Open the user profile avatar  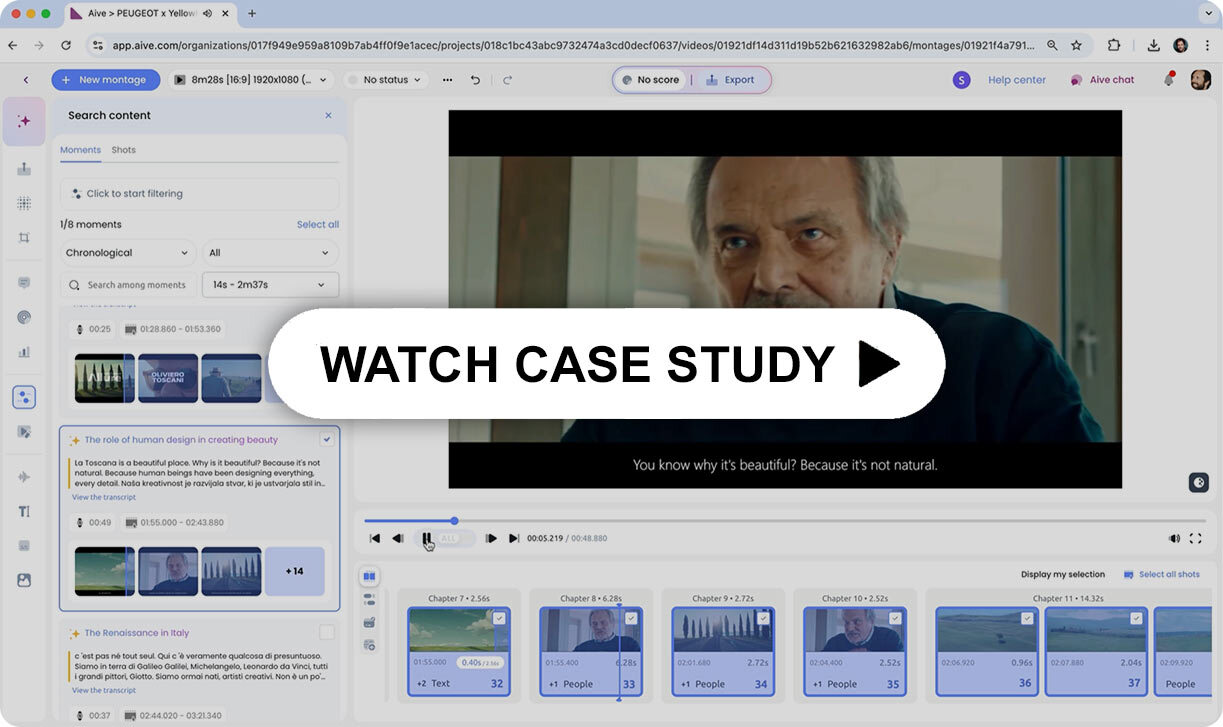point(1201,80)
